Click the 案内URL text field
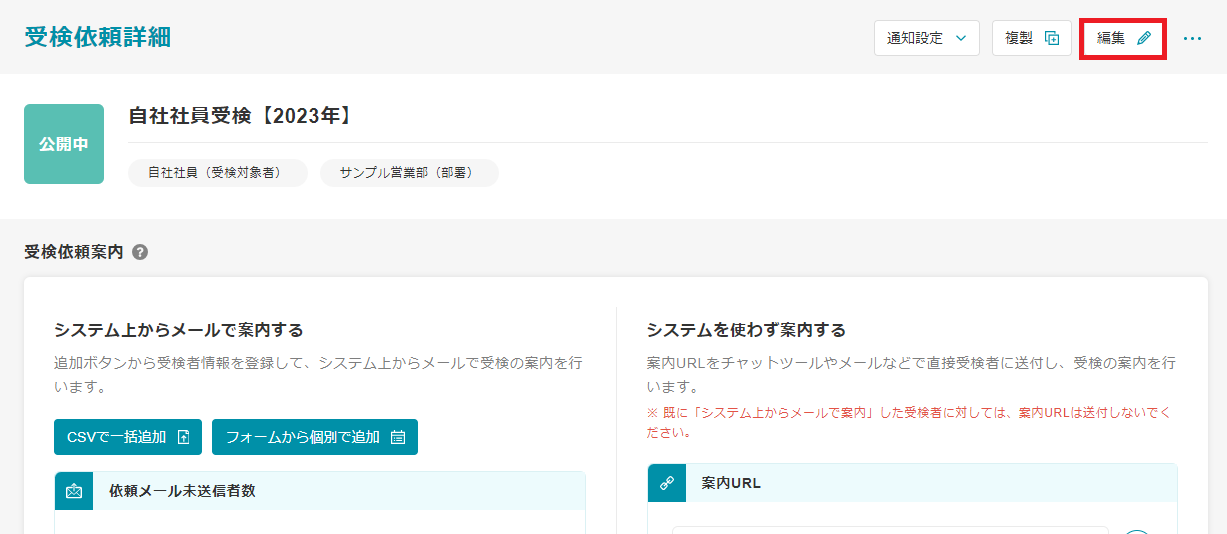The width and height of the screenshot is (1227, 534). point(890,529)
